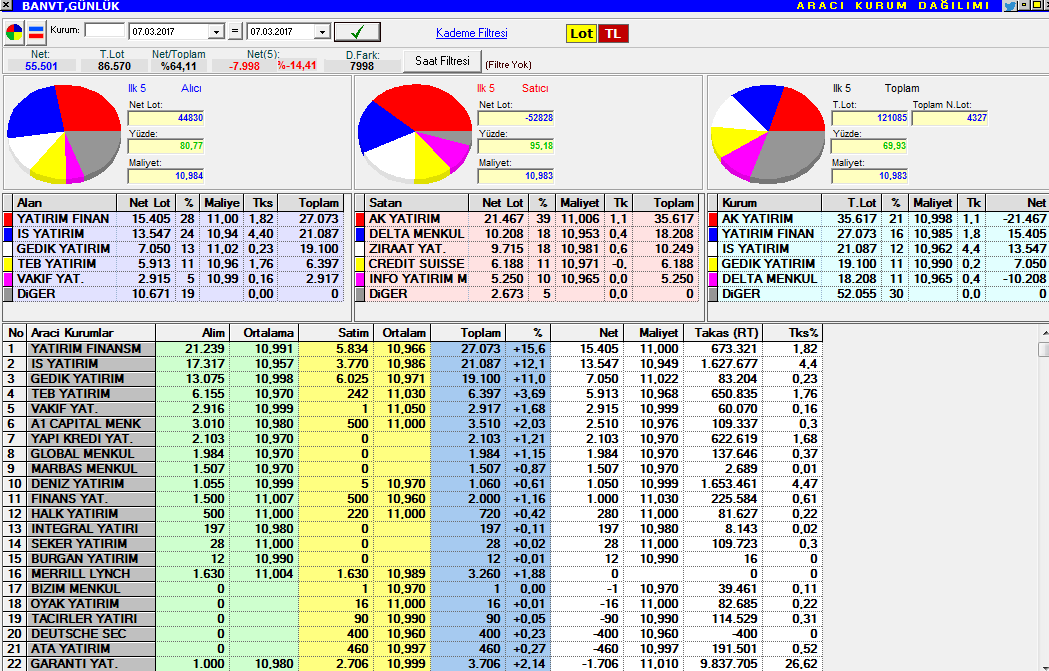
Task: Select the GARANTI YAT. row
Action: click(413, 664)
